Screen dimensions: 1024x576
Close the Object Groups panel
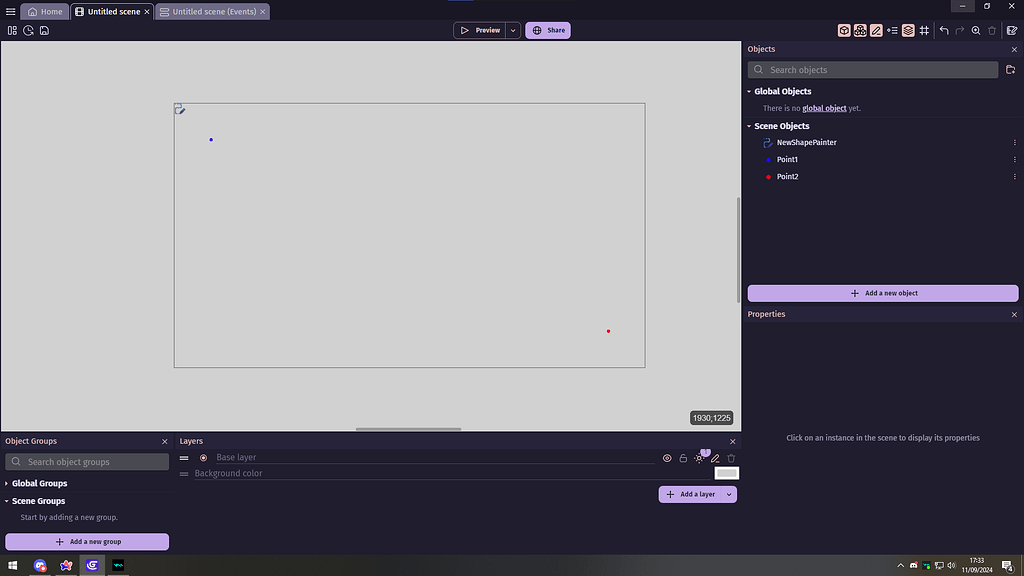click(165, 441)
